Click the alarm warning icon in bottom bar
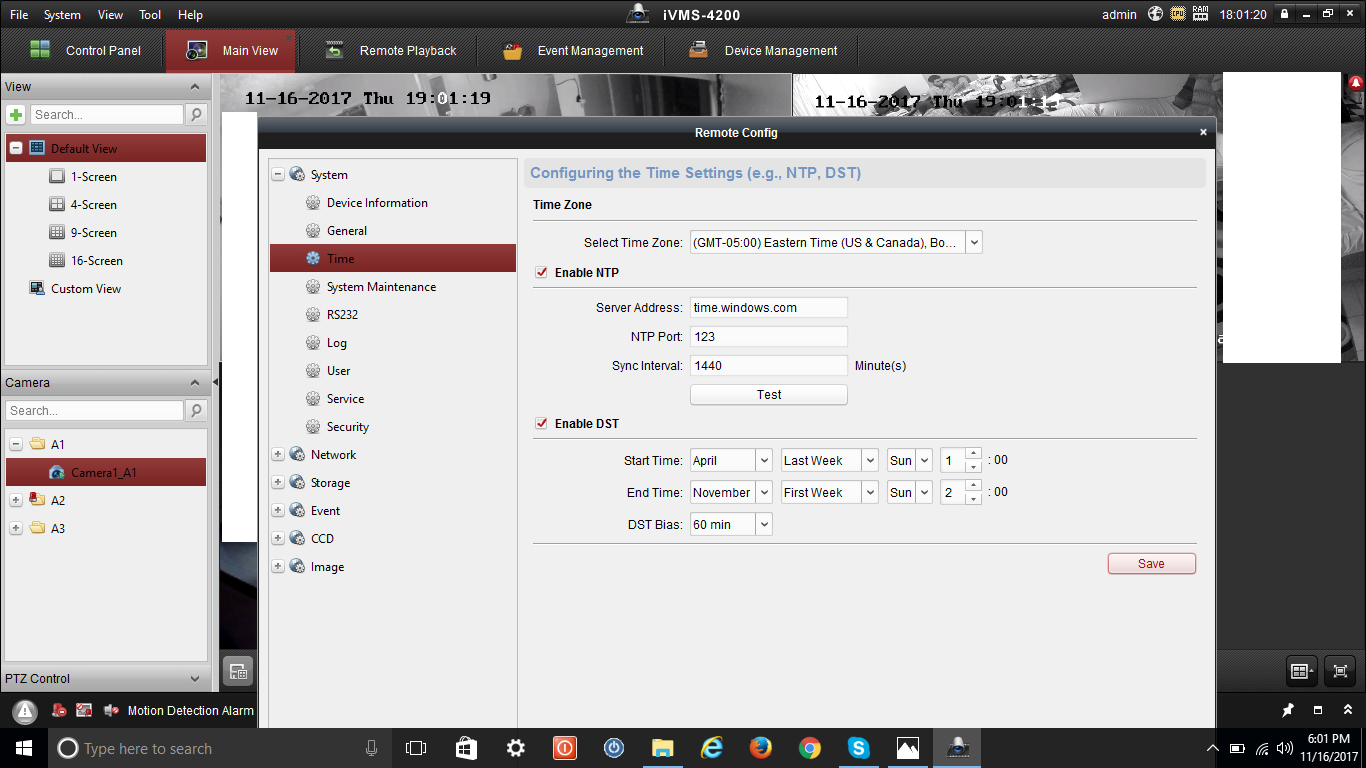The width and height of the screenshot is (1366, 768). pyautogui.click(x=25, y=711)
